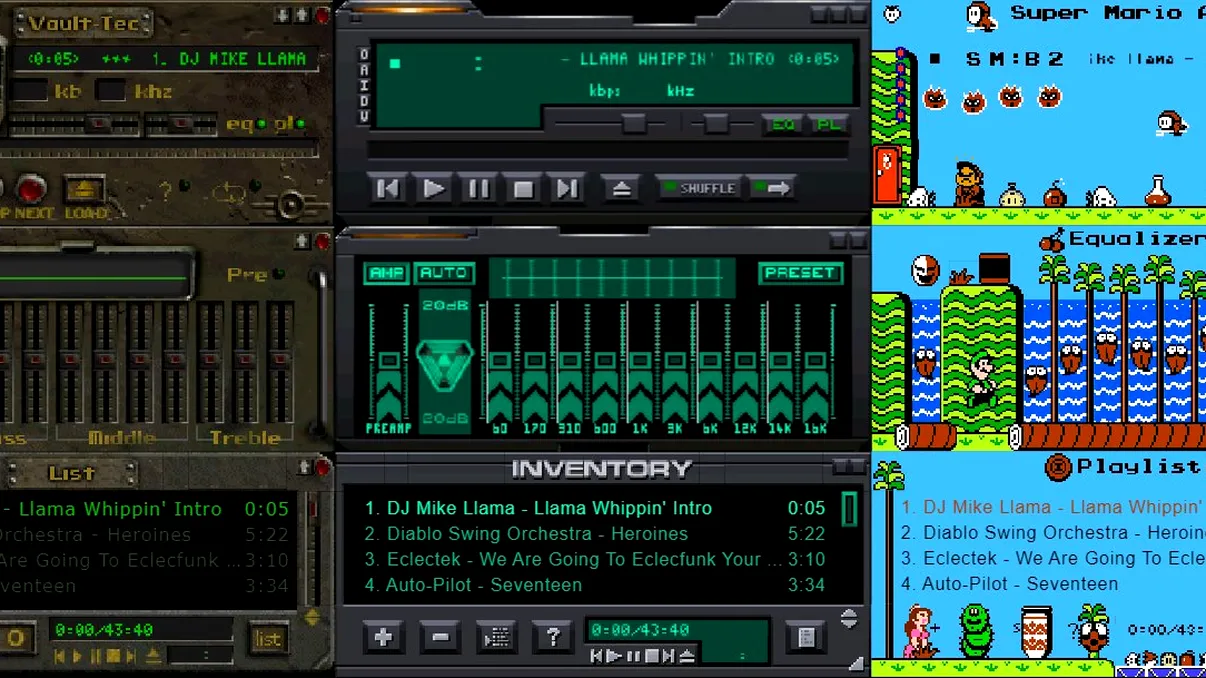
Task: Click the previous track icon in the dark skin
Action: pyautogui.click(x=388, y=188)
